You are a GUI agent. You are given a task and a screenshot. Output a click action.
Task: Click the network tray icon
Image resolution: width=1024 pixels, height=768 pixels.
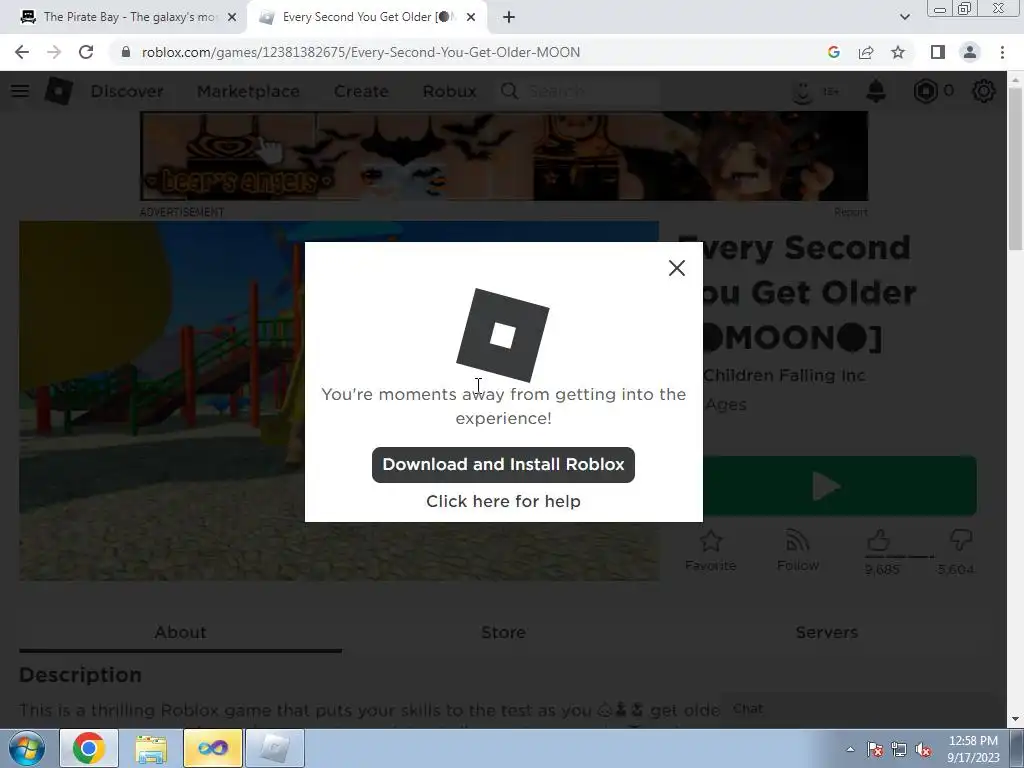point(899,750)
